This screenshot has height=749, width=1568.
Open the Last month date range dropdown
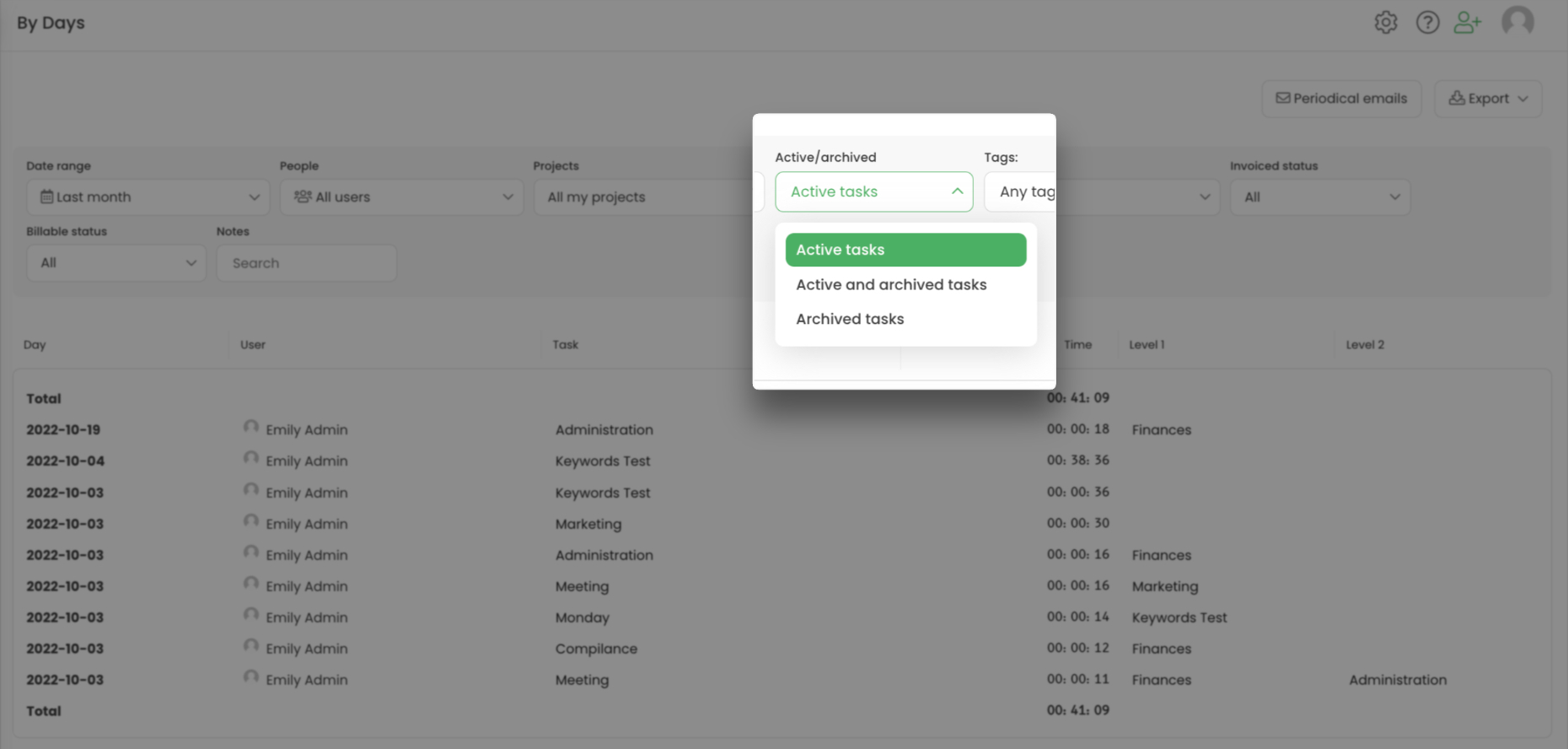pyautogui.click(x=148, y=197)
